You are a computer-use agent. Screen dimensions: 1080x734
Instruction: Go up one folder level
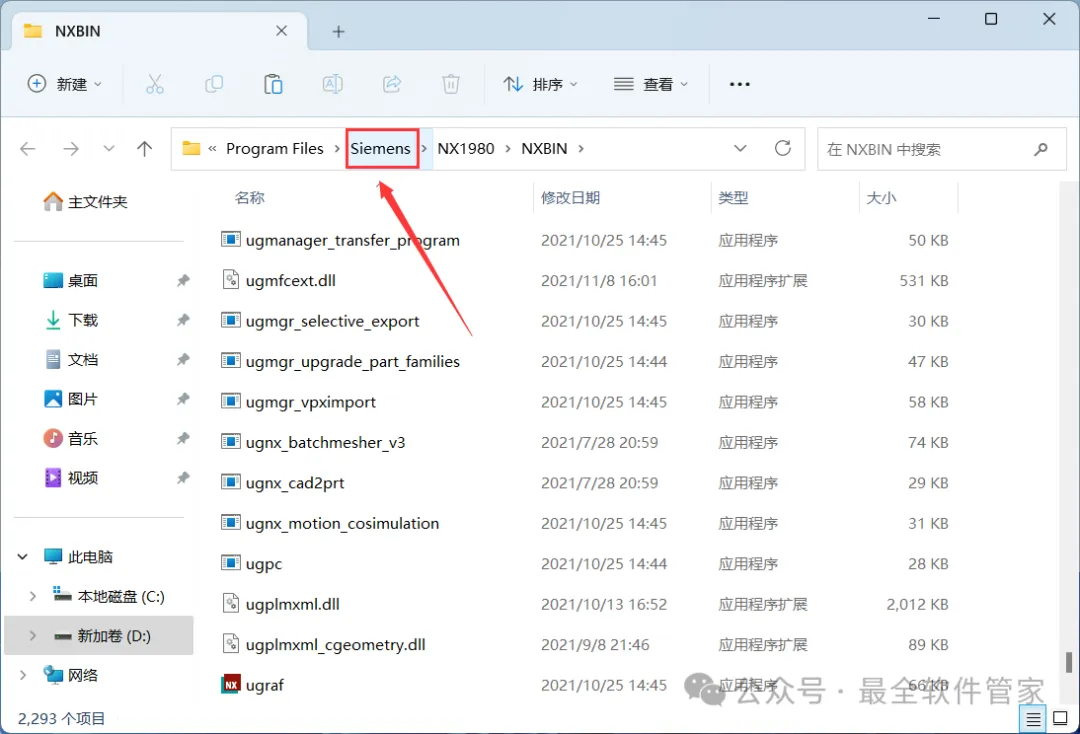[x=145, y=149]
